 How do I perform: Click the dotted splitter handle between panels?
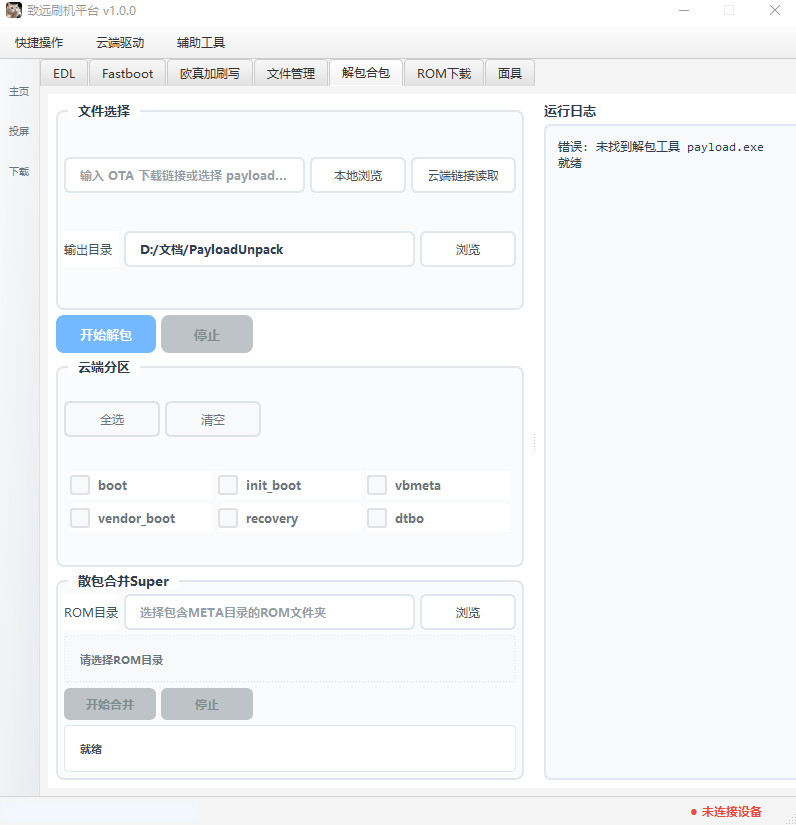coord(534,442)
